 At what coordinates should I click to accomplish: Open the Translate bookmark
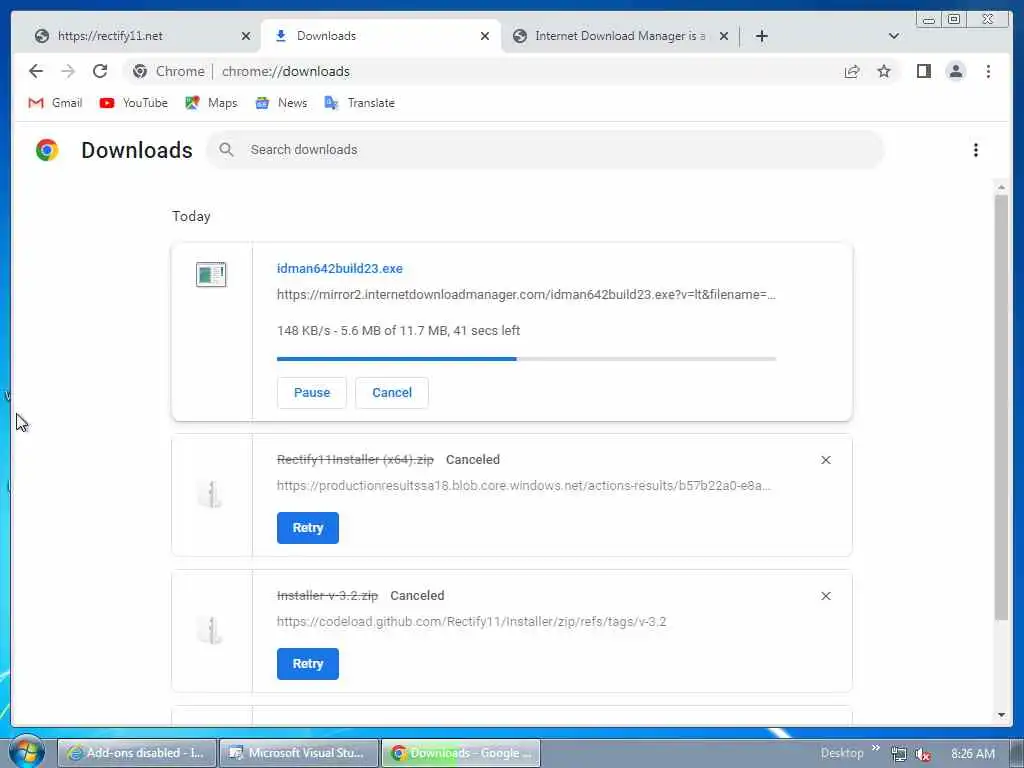(x=359, y=103)
